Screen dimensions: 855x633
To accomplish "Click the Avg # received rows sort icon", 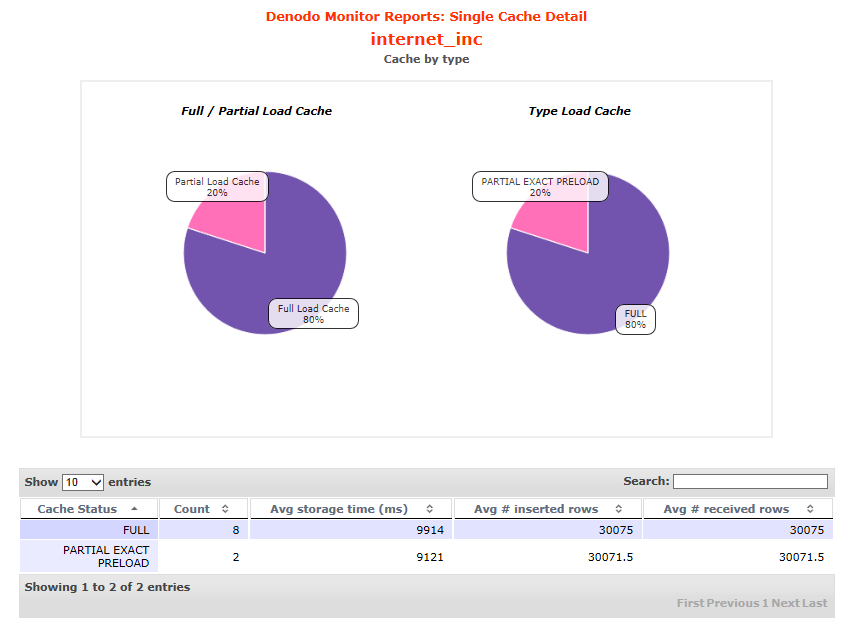I will 810,509.
